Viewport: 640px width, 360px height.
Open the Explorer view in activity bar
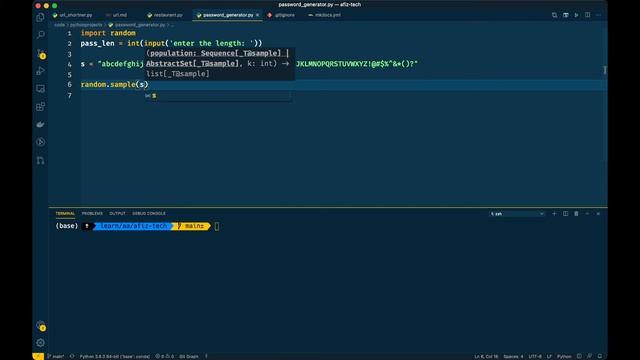(40, 17)
